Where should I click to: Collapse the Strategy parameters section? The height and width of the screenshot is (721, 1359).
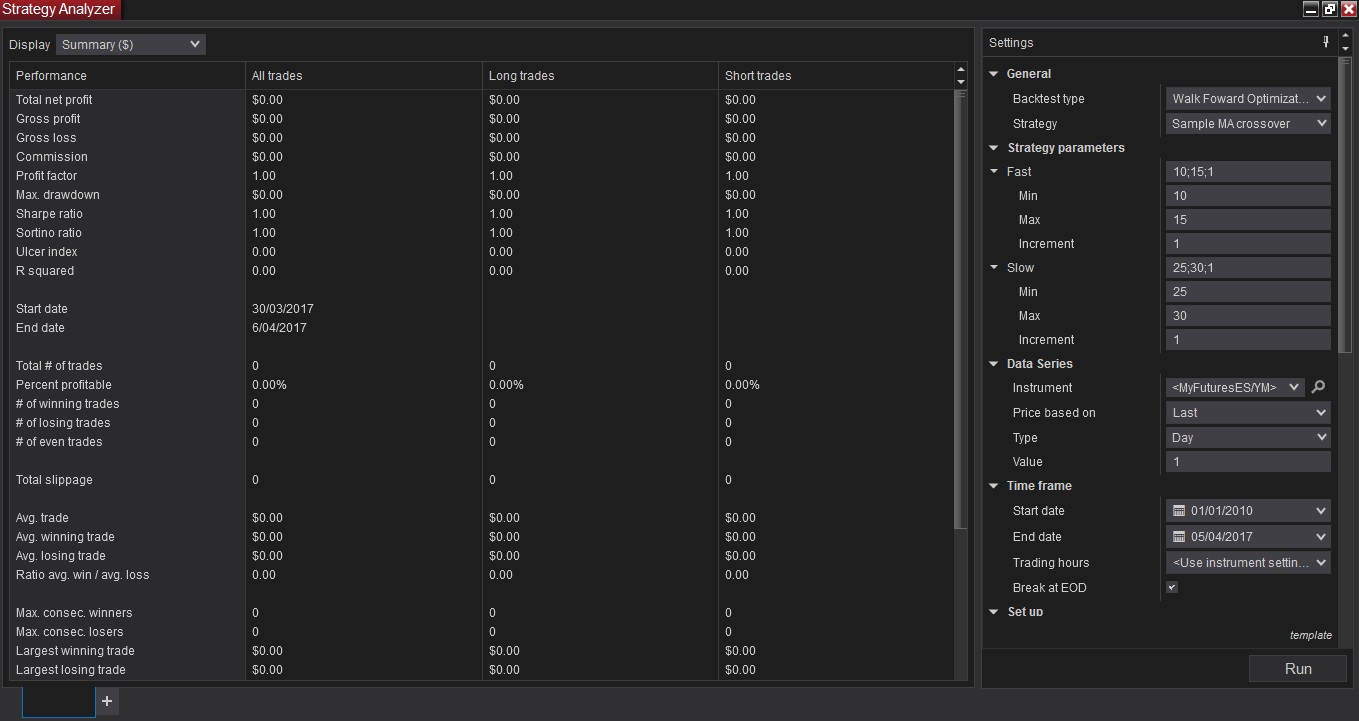click(994, 148)
